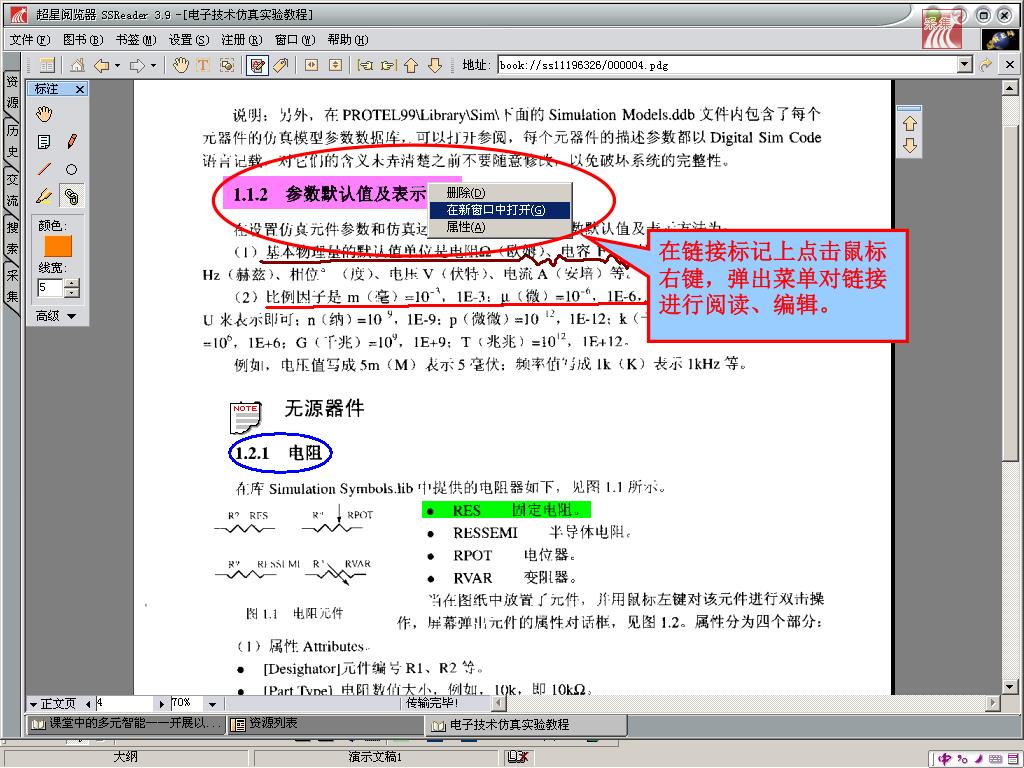Open the 历史 side tab

[x=12, y=140]
